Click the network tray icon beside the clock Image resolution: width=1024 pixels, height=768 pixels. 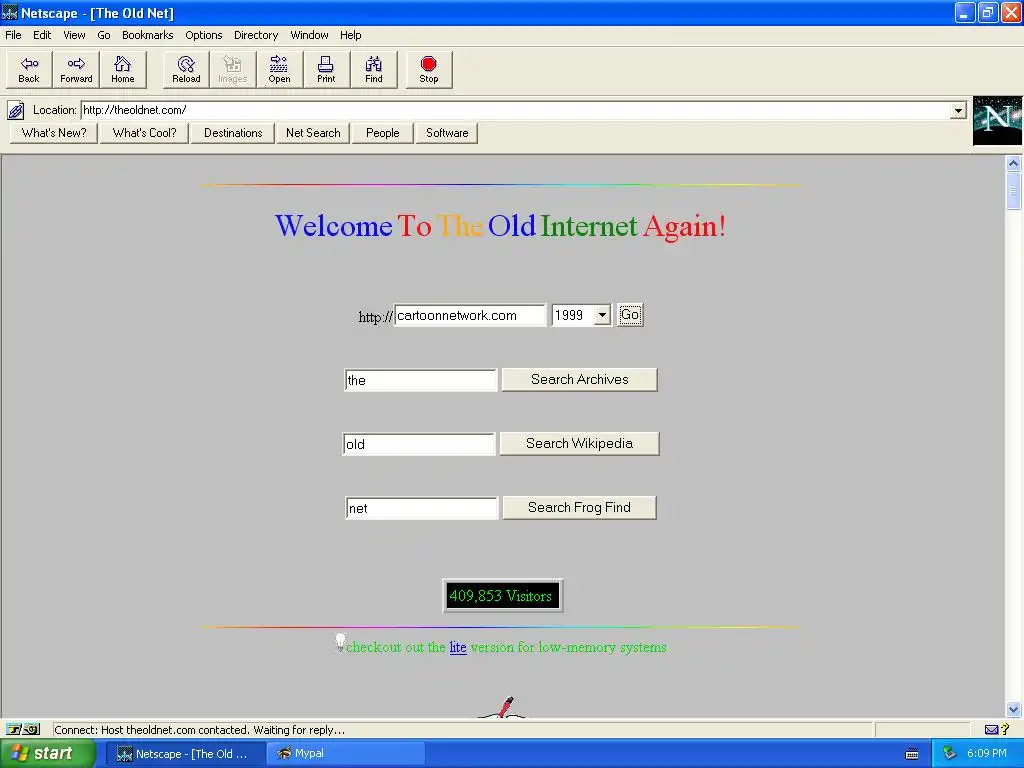coord(949,754)
